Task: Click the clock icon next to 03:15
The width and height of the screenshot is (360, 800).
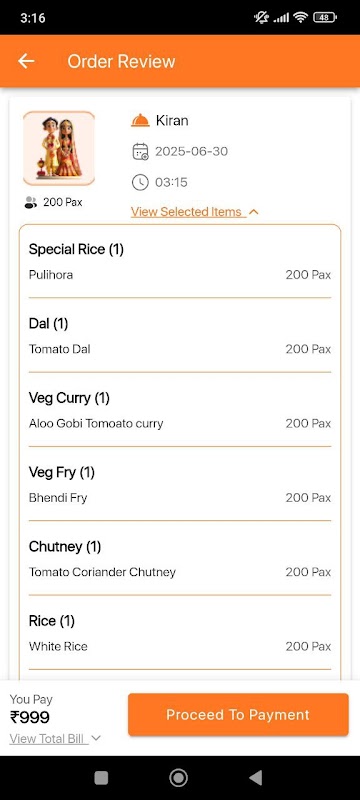Action: pyautogui.click(x=140, y=182)
